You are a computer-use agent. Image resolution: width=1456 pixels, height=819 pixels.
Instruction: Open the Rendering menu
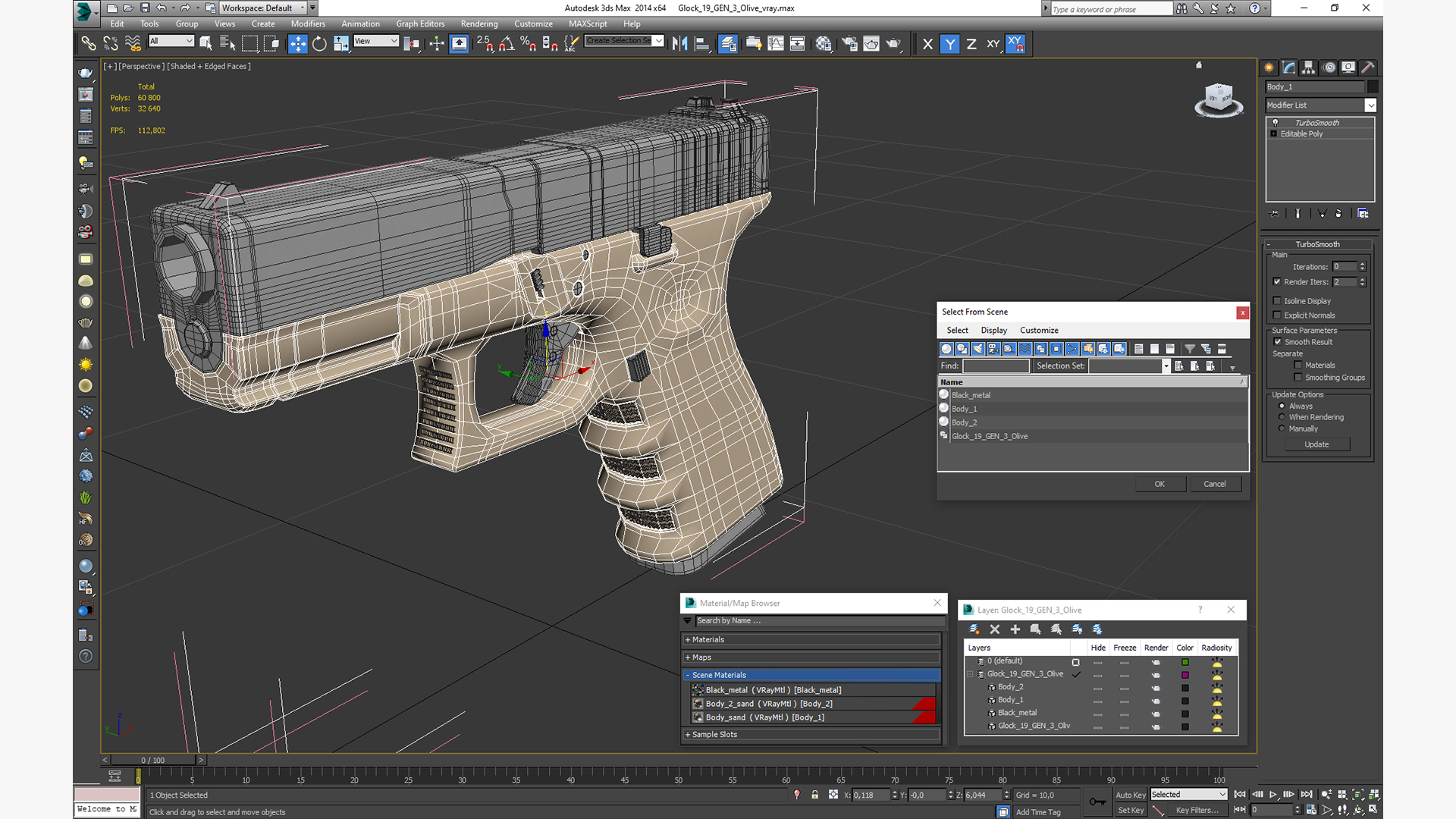479,24
